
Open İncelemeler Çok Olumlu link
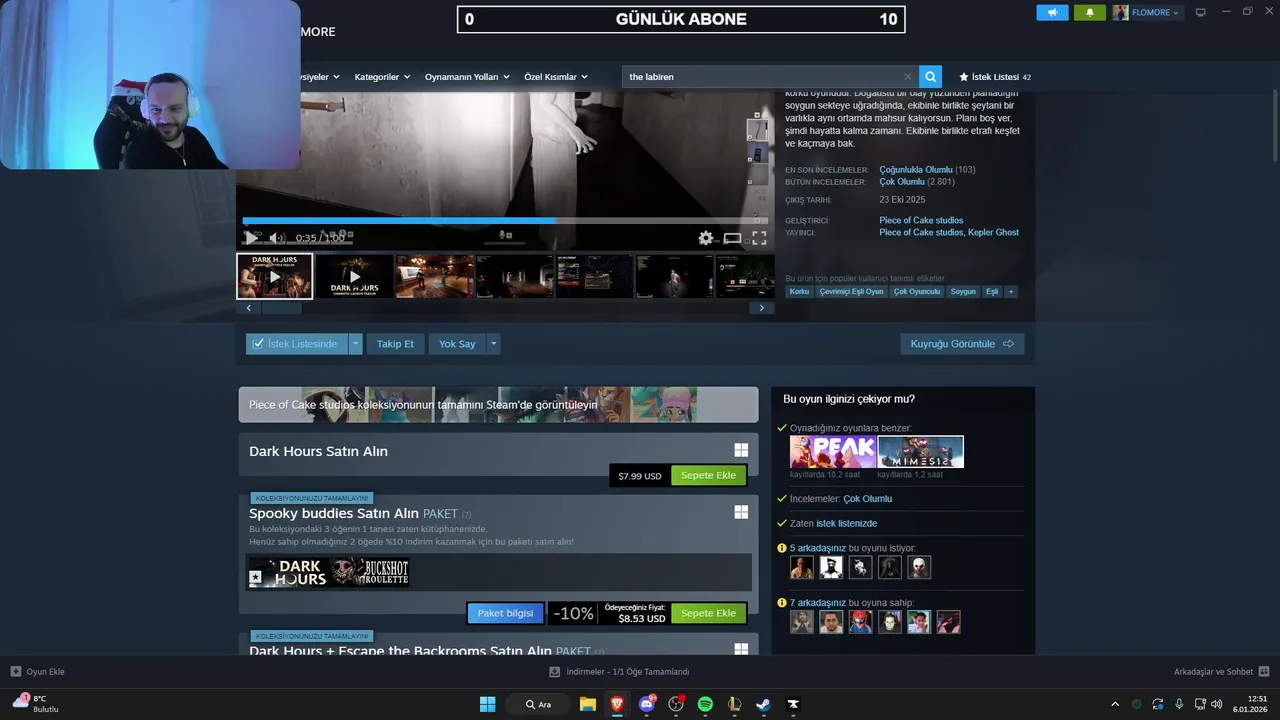pos(867,499)
